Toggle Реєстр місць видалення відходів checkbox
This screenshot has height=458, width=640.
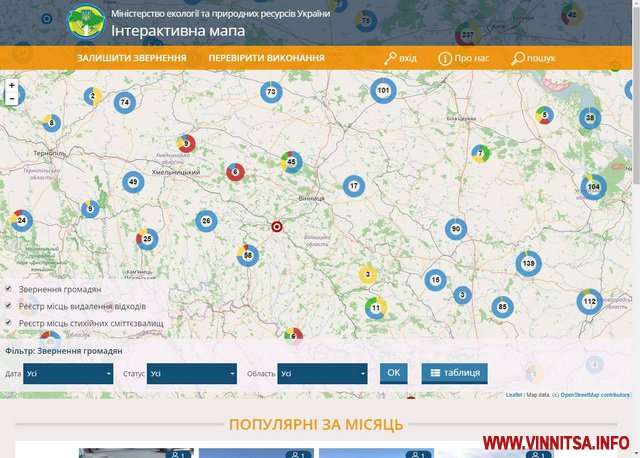click(8, 306)
